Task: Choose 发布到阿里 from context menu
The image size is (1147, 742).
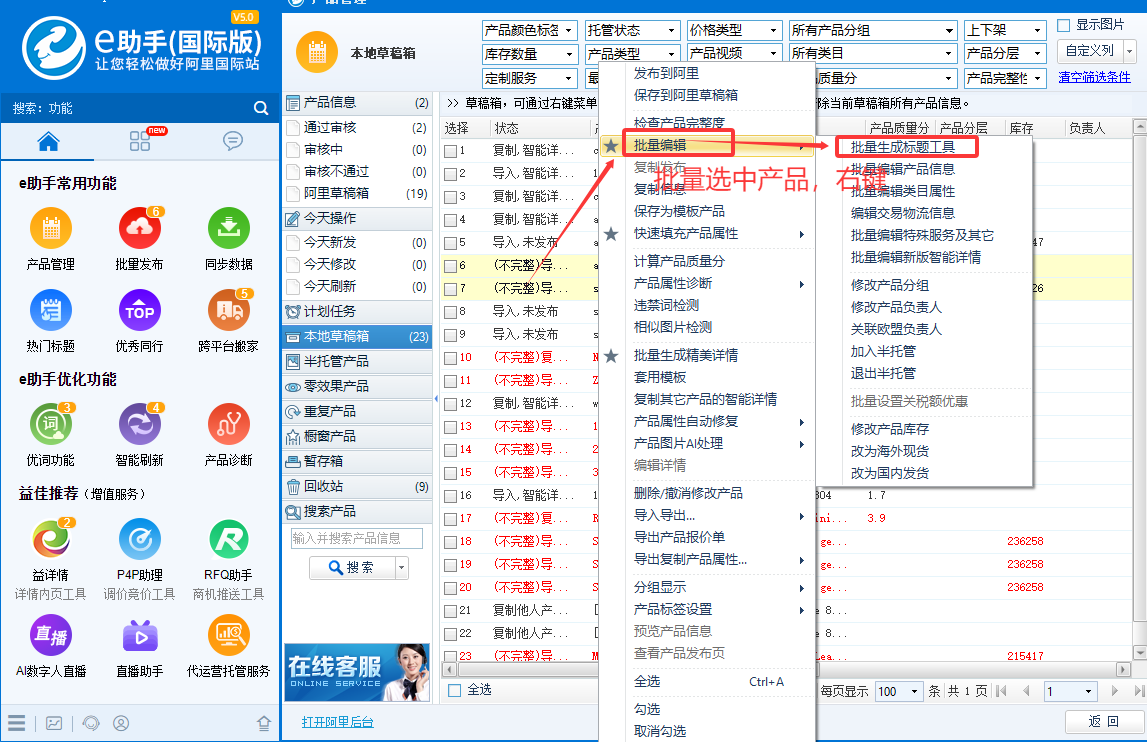Action: pos(667,73)
